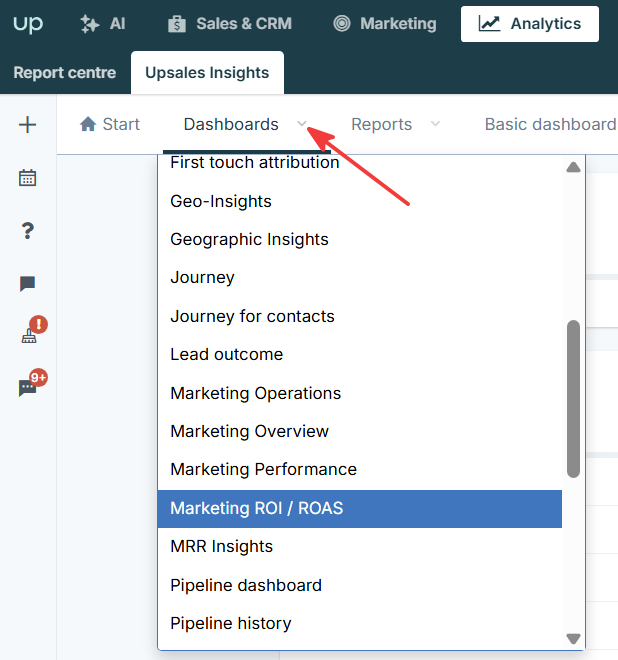Open the calendar icon in sidebar
This screenshot has height=660, width=618.
pyautogui.click(x=28, y=178)
